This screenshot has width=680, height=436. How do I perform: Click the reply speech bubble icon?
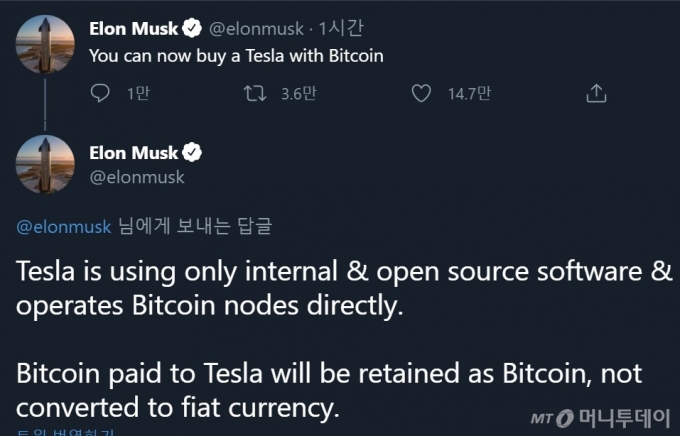100,93
